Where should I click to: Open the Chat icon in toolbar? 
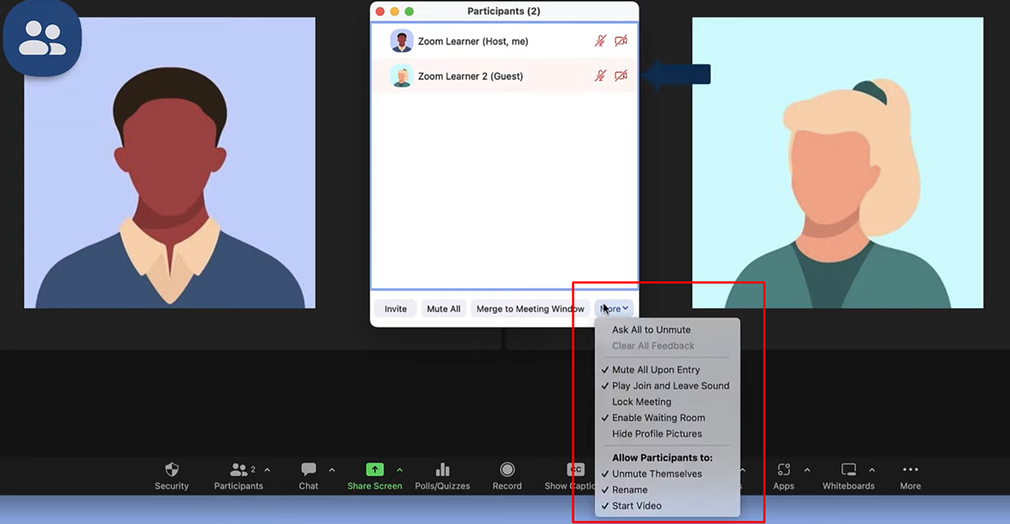308,470
